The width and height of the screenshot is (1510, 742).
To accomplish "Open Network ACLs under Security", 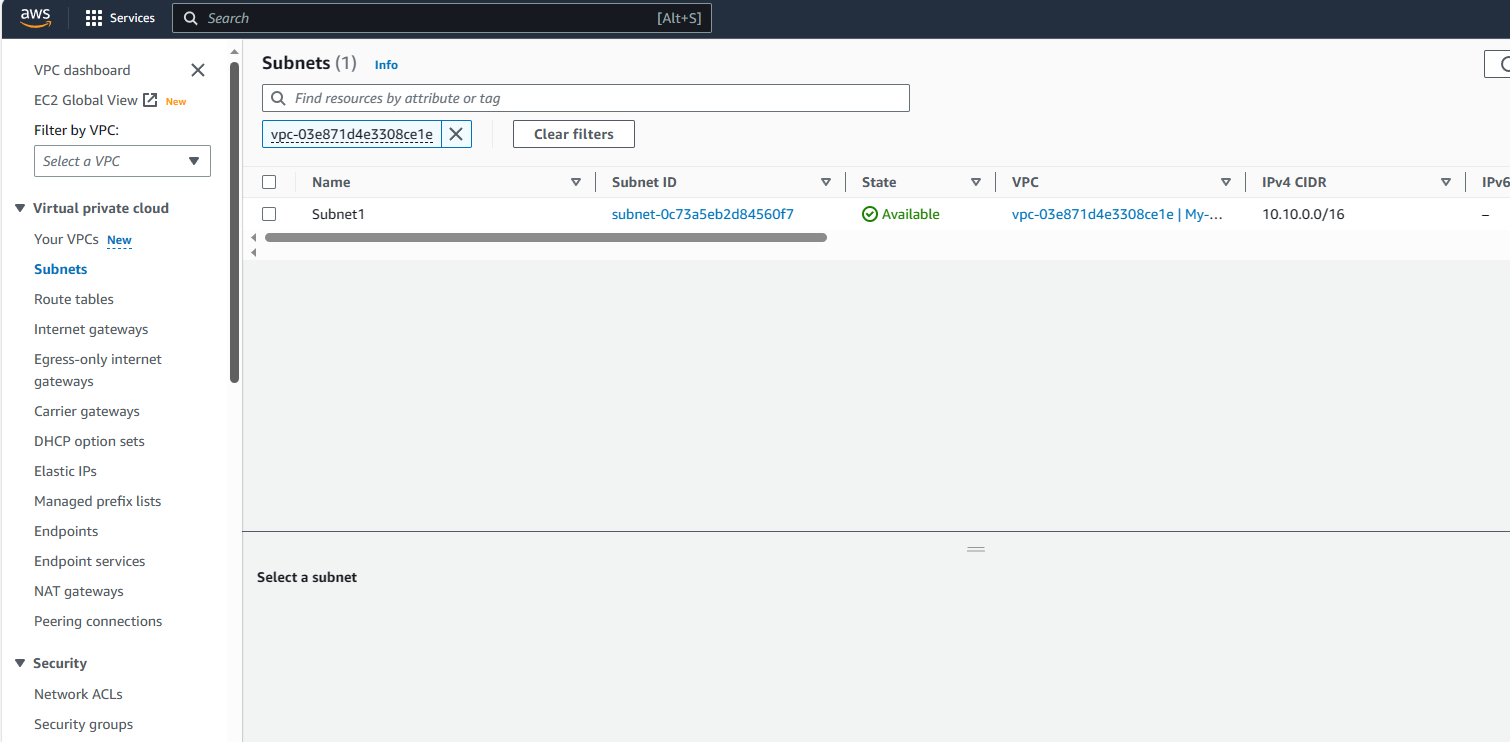I will (x=77, y=693).
